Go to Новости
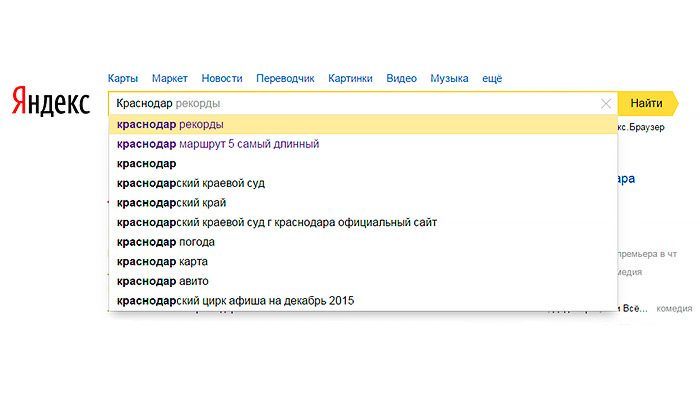The image size is (700, 420). [222, 79]
